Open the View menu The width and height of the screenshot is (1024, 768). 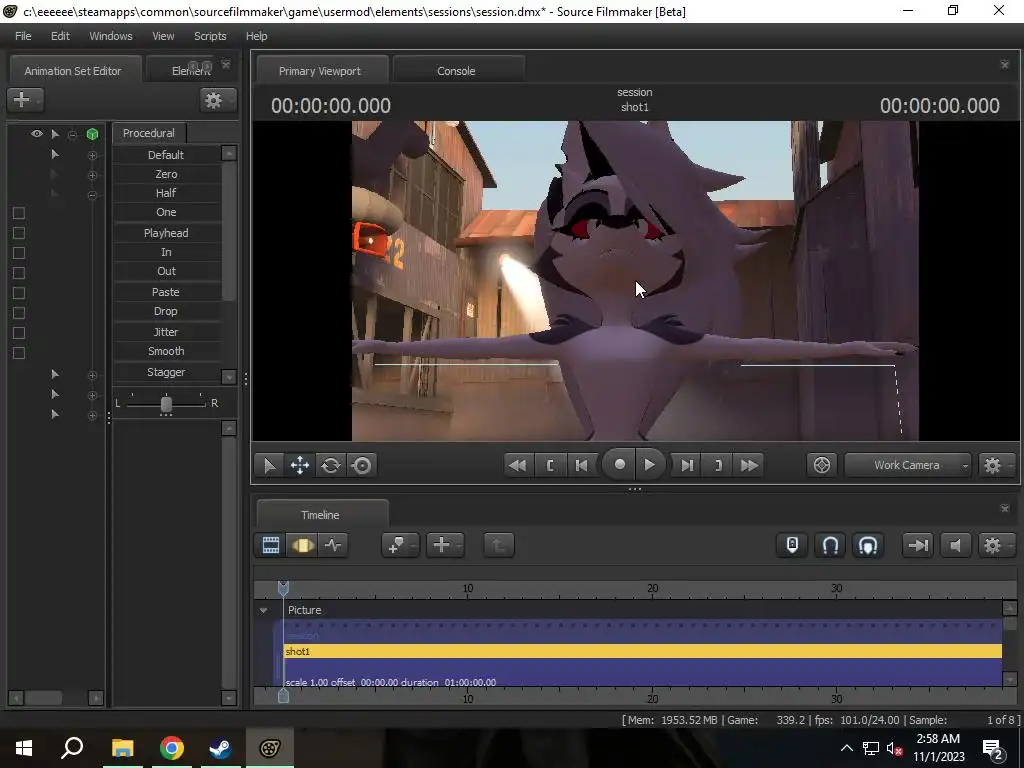[163, 36]
